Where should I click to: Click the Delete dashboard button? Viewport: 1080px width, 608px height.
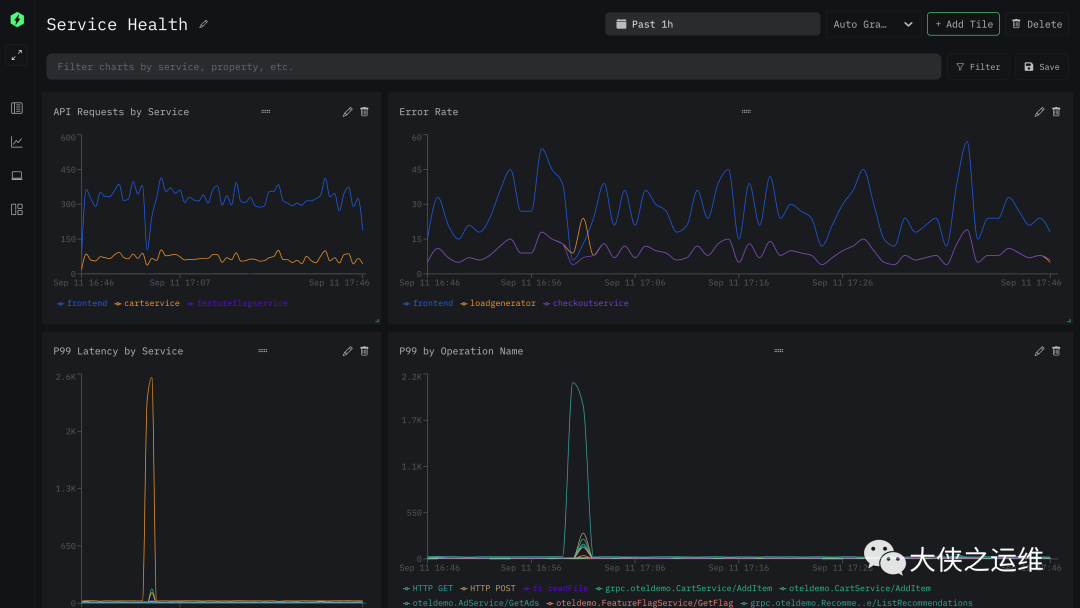point(1037,24)
